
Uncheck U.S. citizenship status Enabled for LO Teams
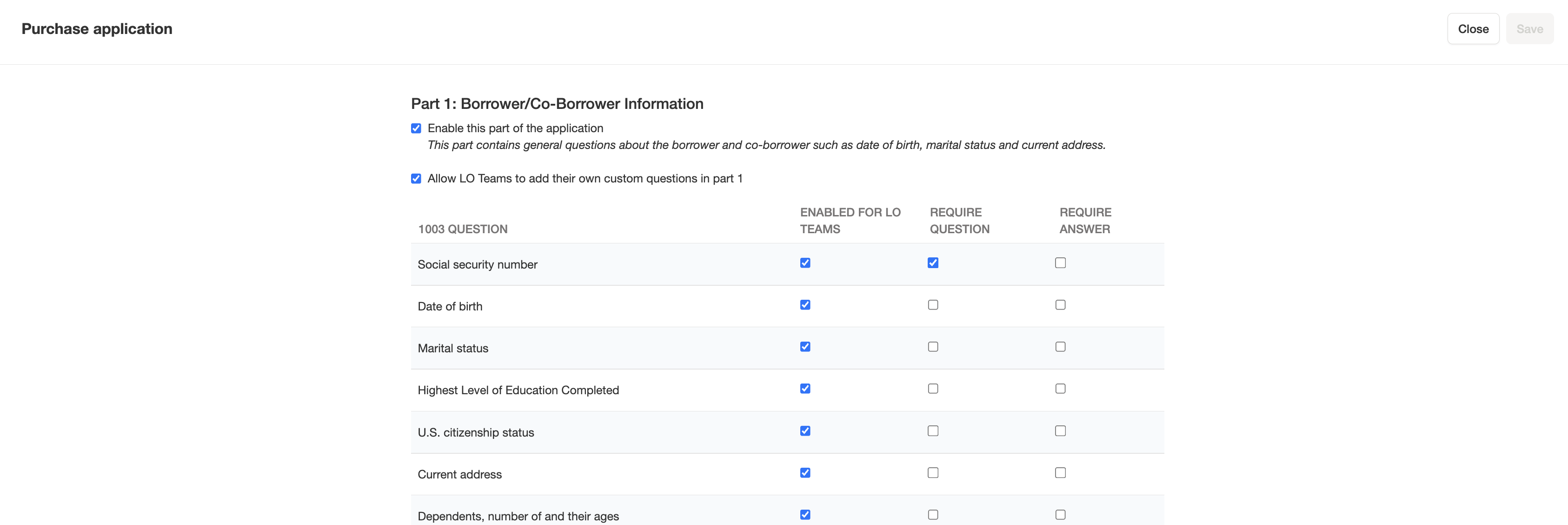[805, 431]
